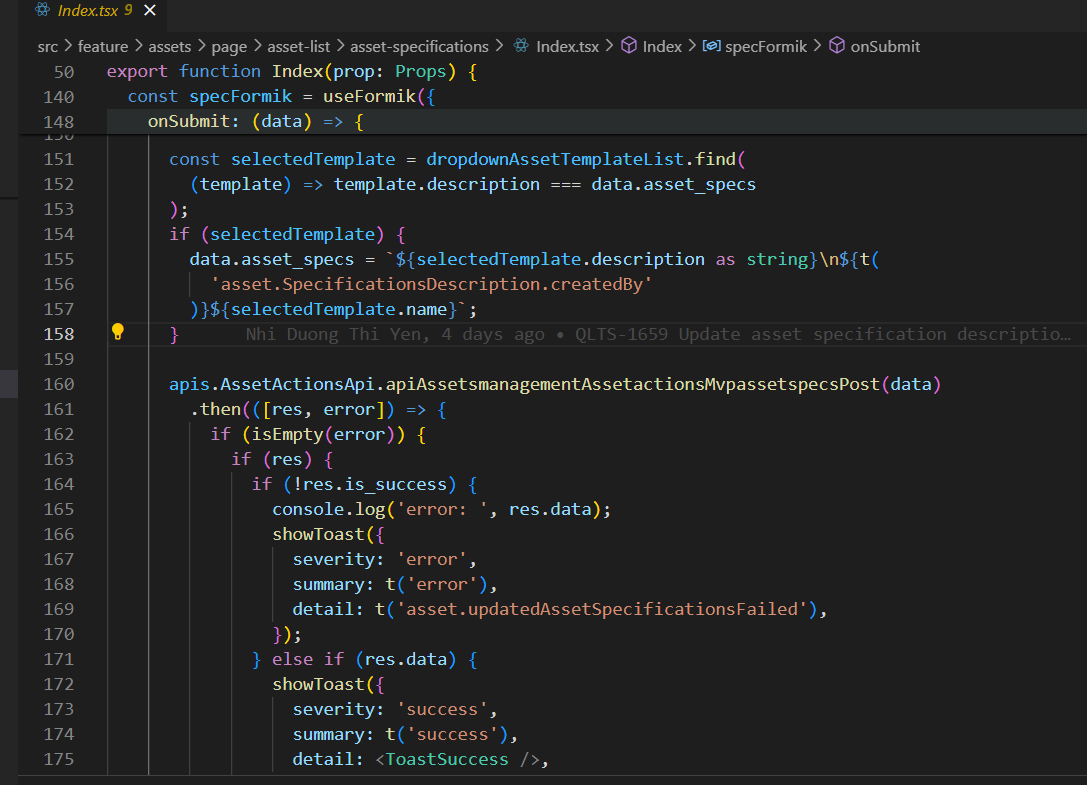Viewport: 1087px width, 785px height.
Task: Click "summary: t('error')" on line 168
Action: [390, 584]
